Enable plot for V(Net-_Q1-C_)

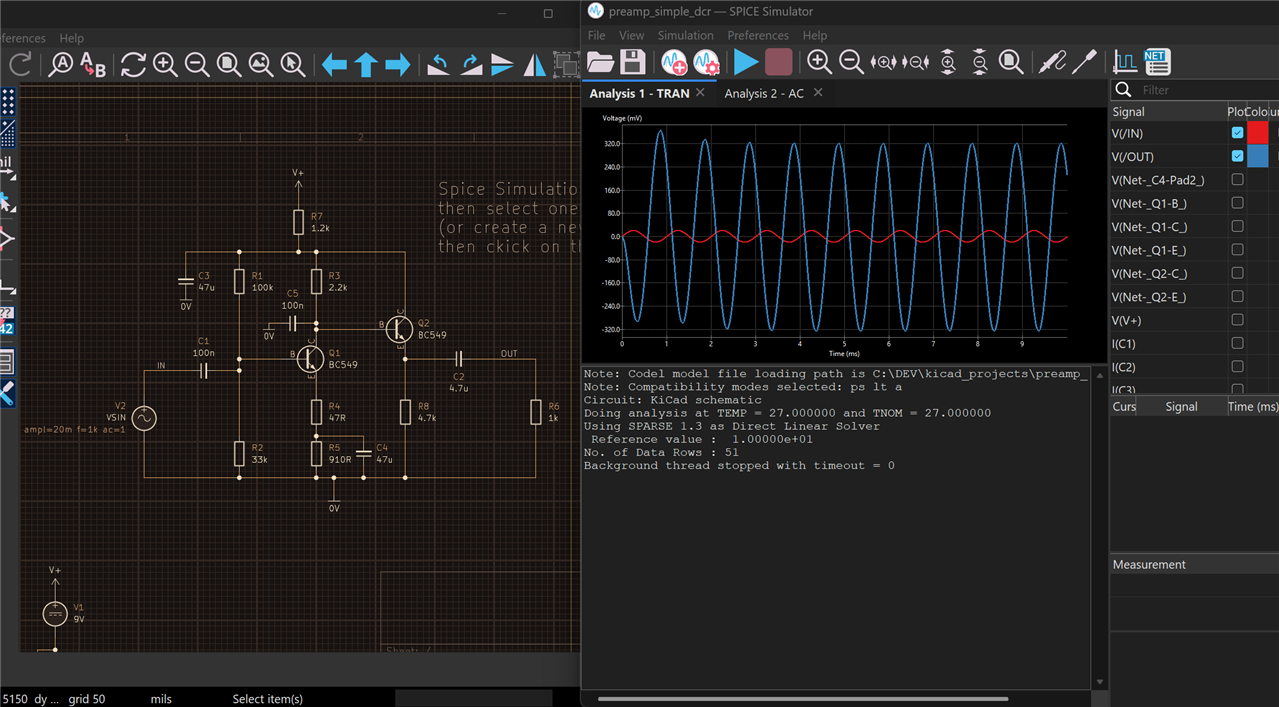(1237, 227)
